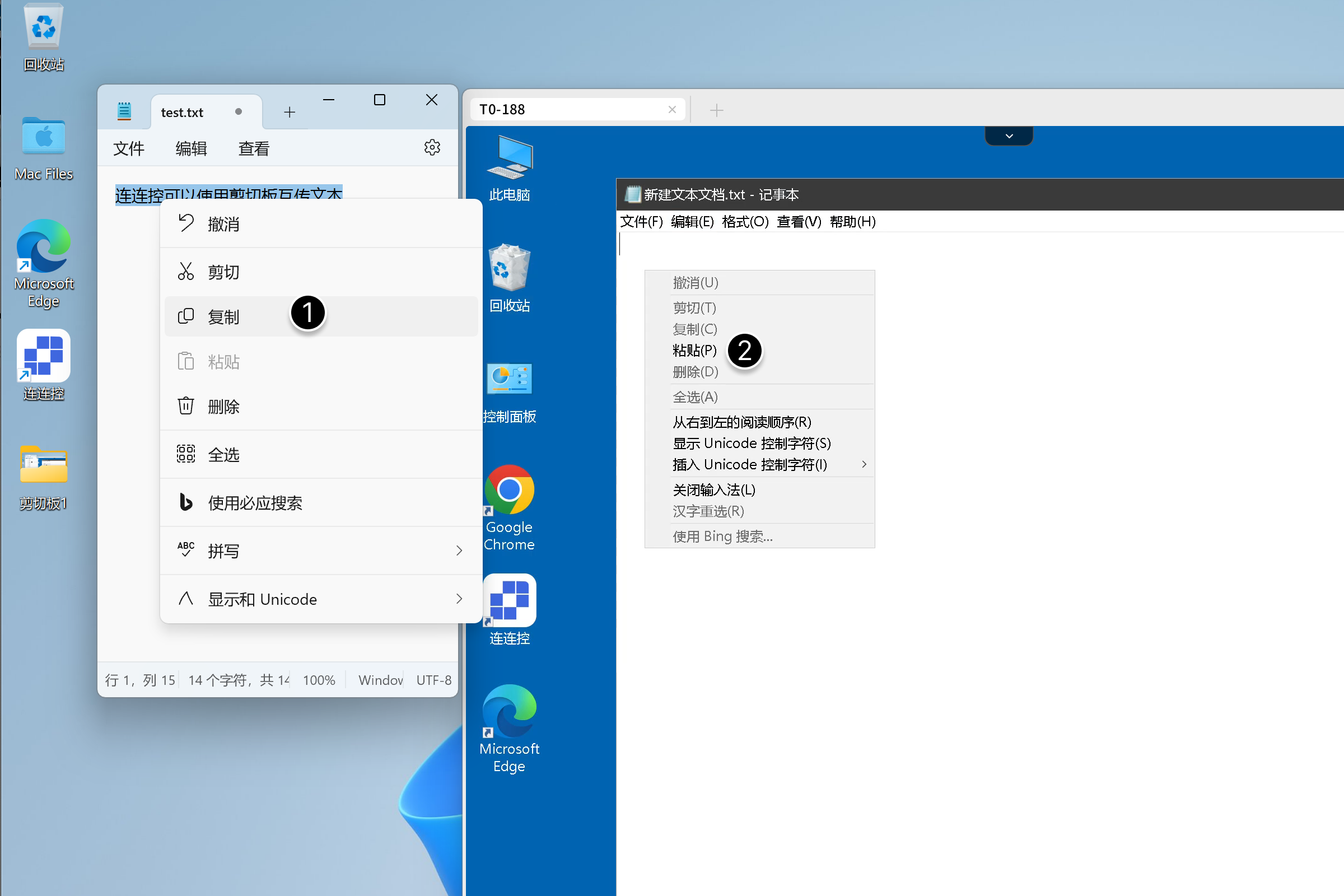Open 格式(O) menu in remote Notepad
Image resolution: width=1344 pixels, height=896 pixels.
745,221
